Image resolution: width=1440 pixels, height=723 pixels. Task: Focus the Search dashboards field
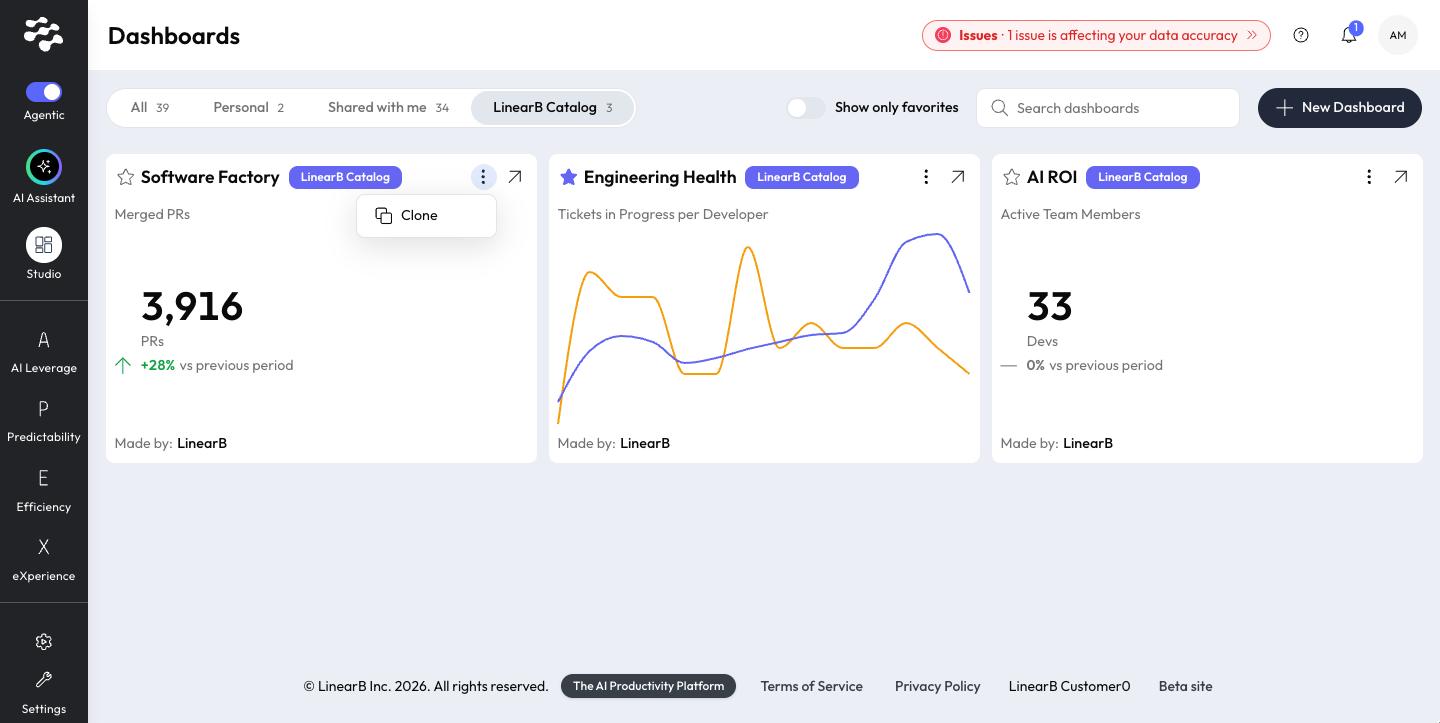coord(1108,108)
